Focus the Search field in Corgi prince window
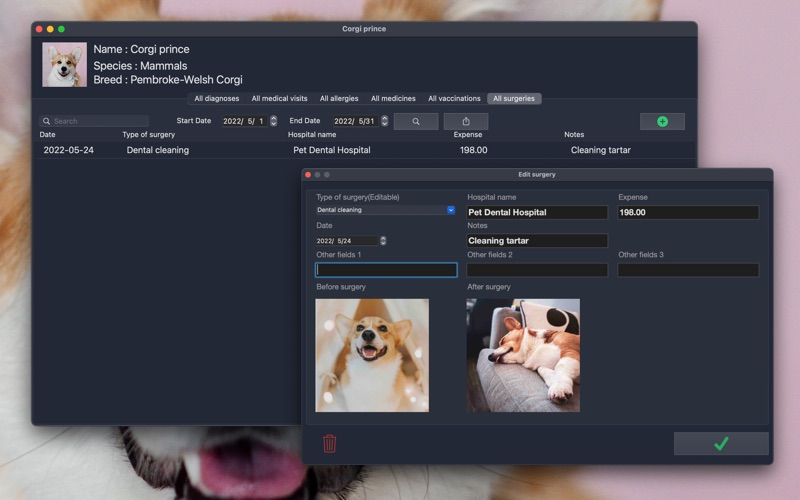Viewport: 800px width, 500px height. [94, 121]
